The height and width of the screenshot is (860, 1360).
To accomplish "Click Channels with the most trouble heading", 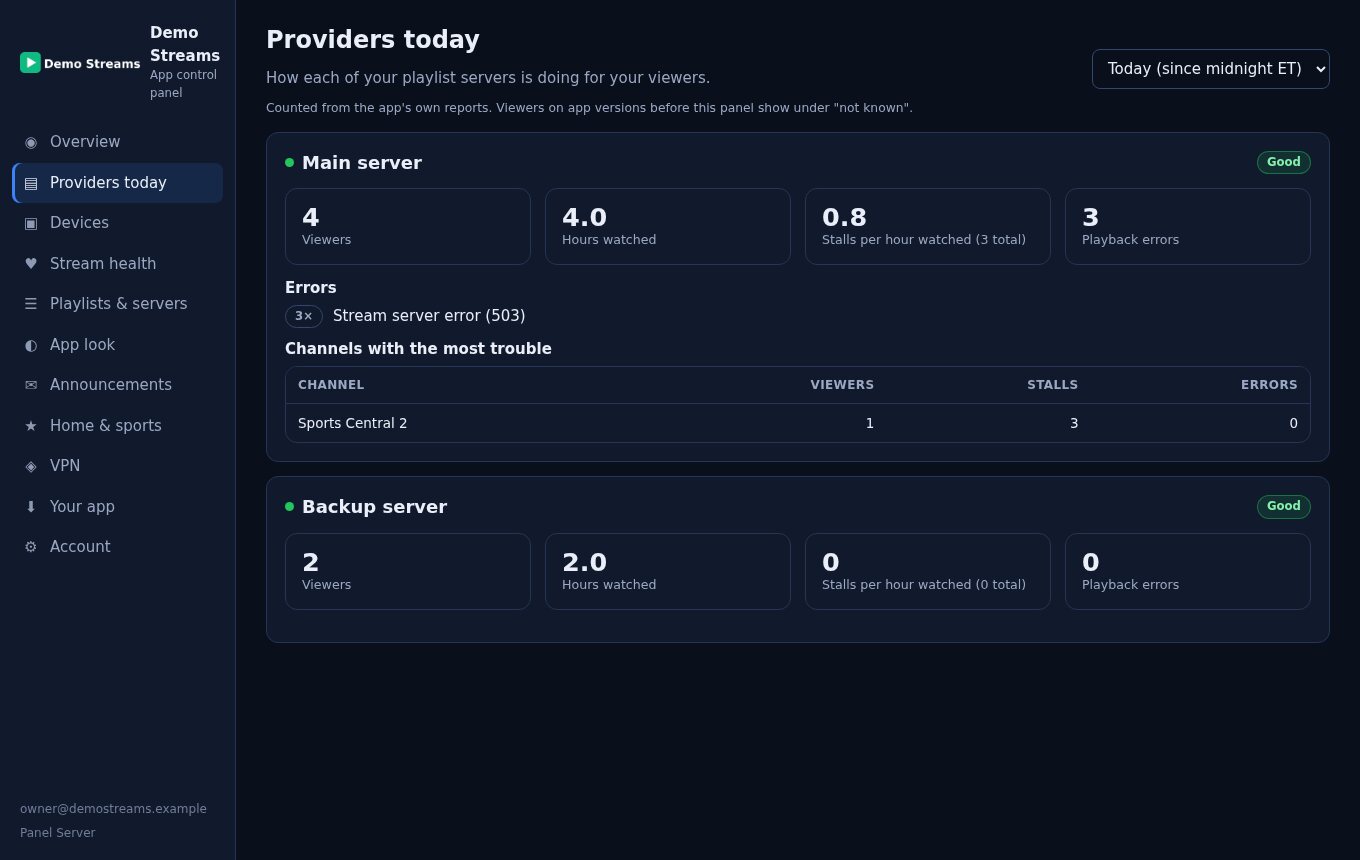I will (x=418, y=349).
